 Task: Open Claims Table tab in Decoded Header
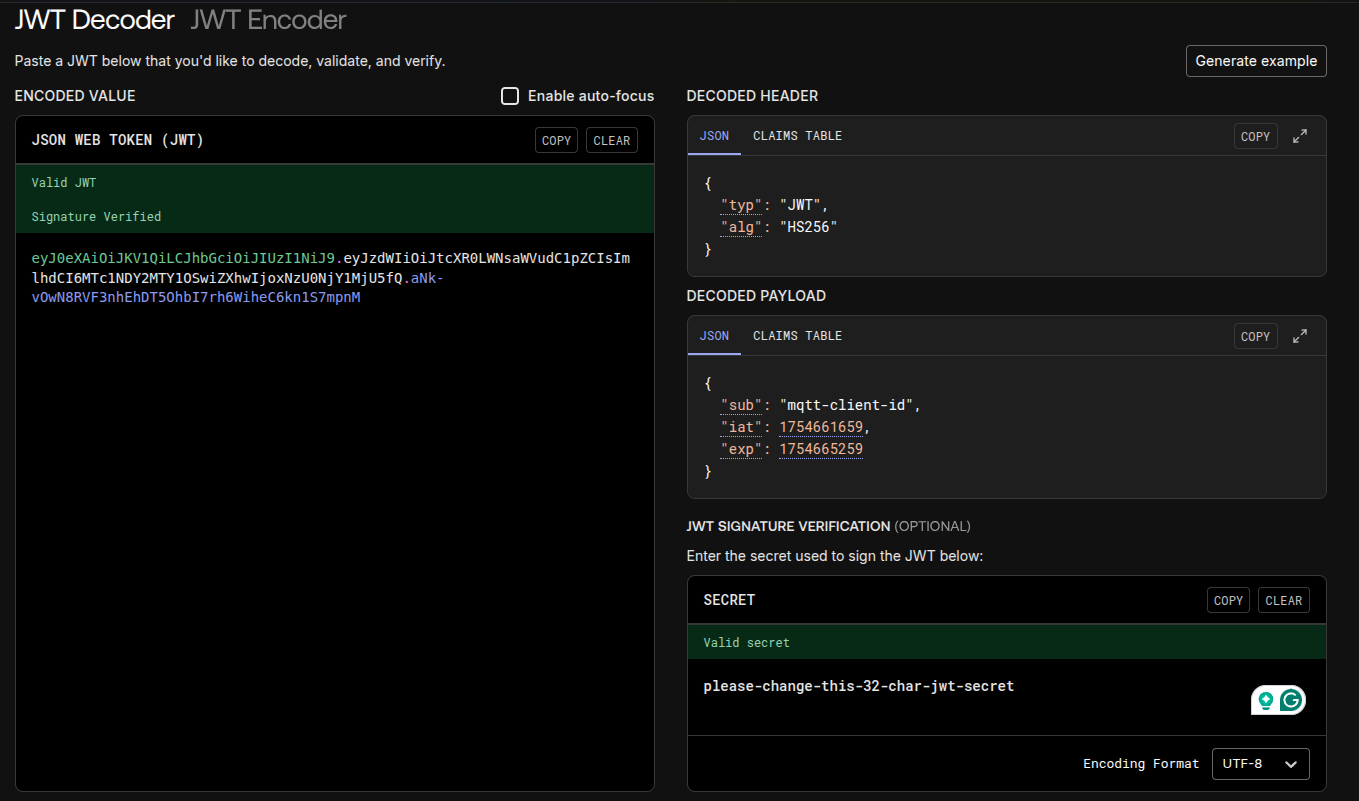797,136
